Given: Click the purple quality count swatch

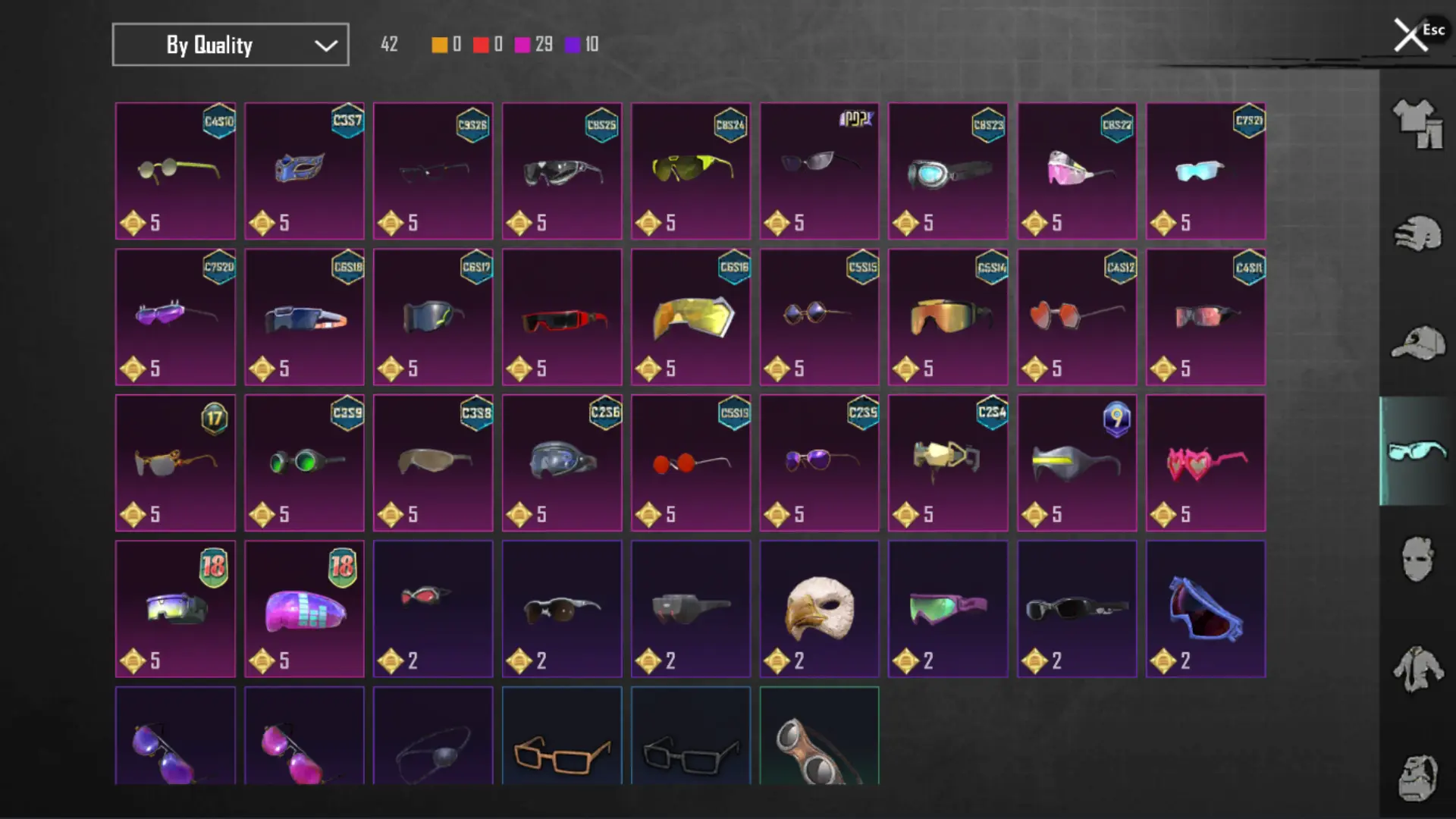Looking at the screenshot, I should point(573,45).
